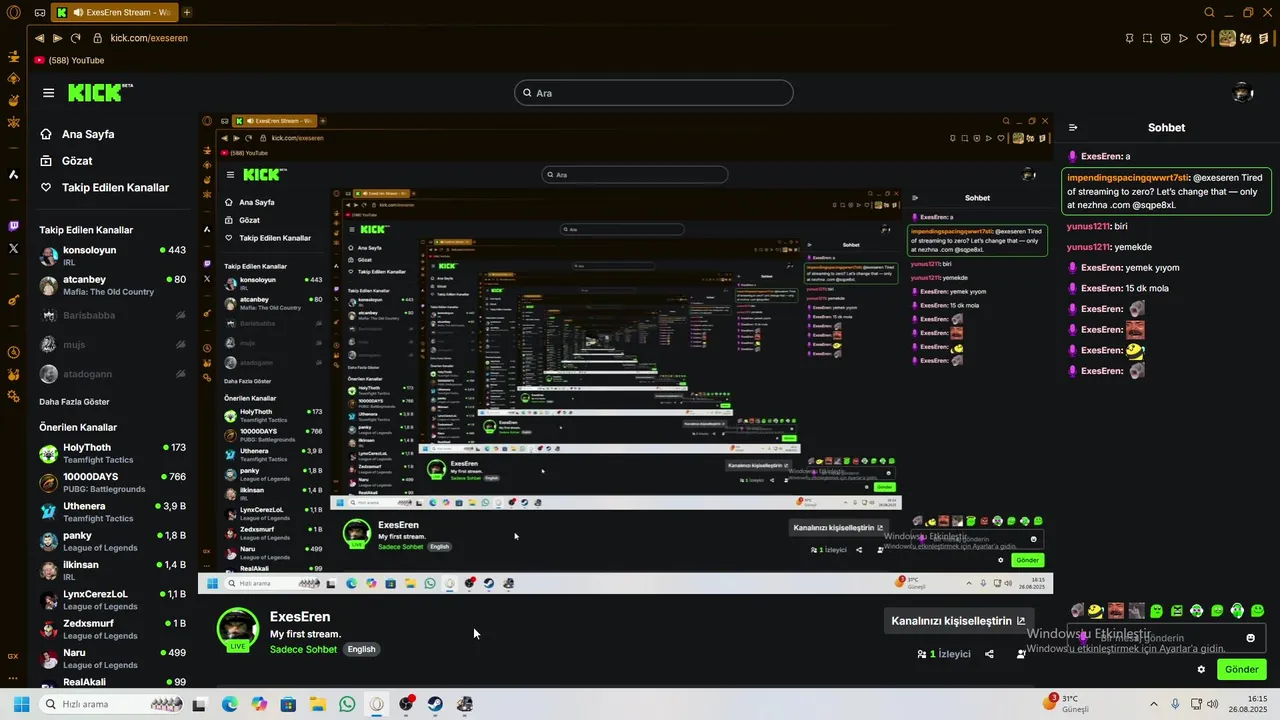The width and height of the screenshot is (1280, 720).
Task: Open the offline Barisbabba channel
Action: point(112,315)
